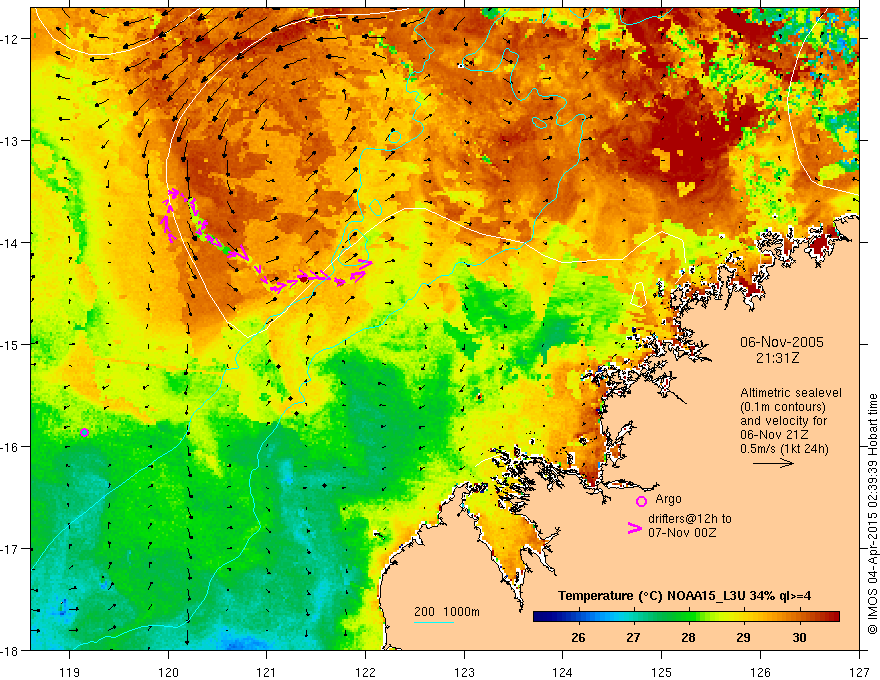Click the latitude label -16

coord(11,447)
